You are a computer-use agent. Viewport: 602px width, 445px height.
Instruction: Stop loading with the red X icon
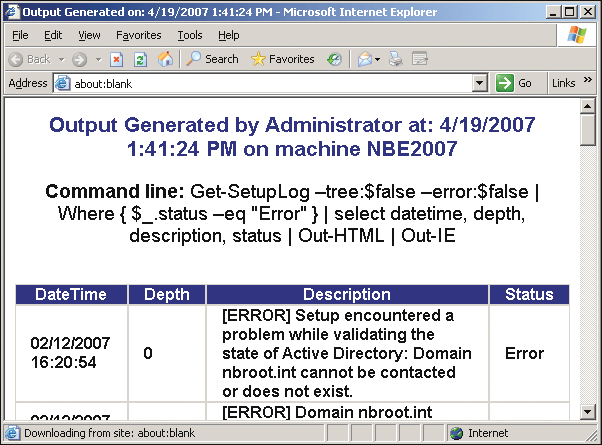pos(116,60)
